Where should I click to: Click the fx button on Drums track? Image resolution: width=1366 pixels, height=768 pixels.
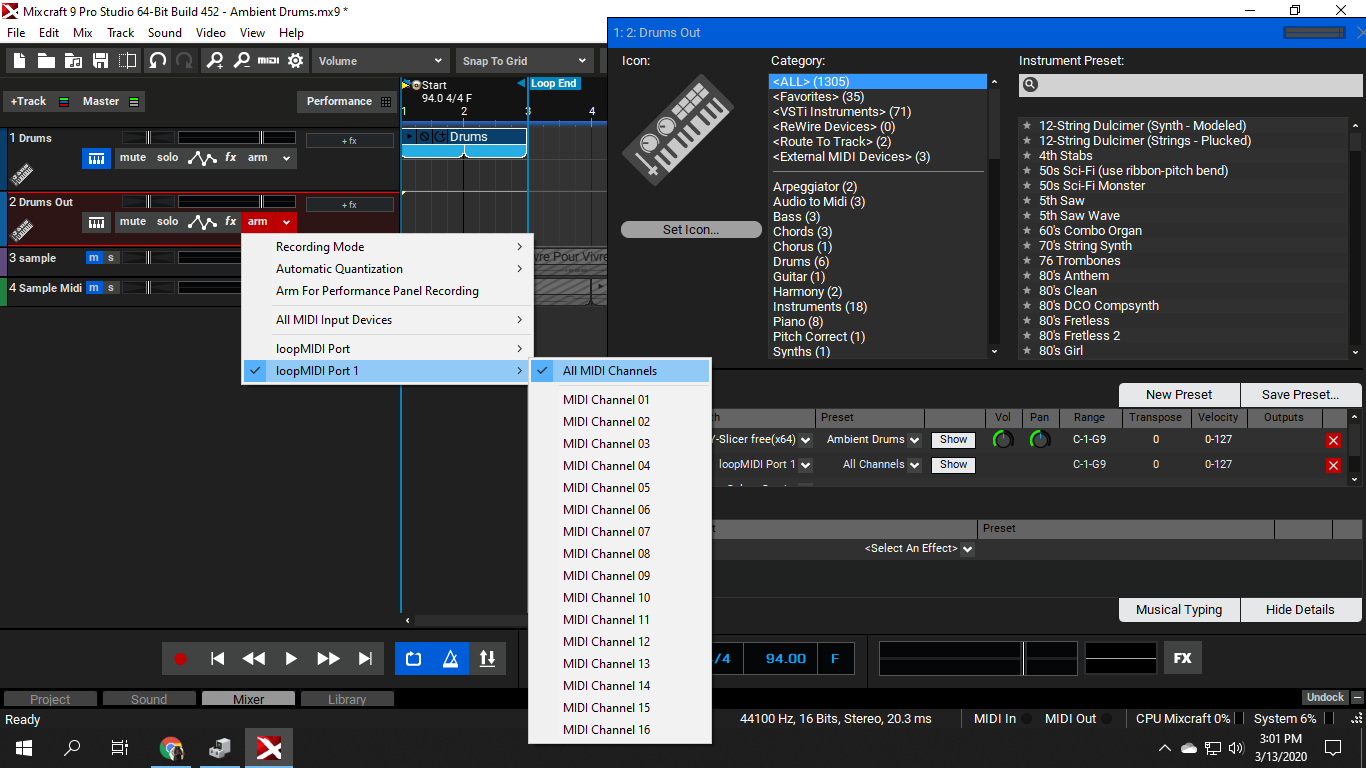coord(231,158)
